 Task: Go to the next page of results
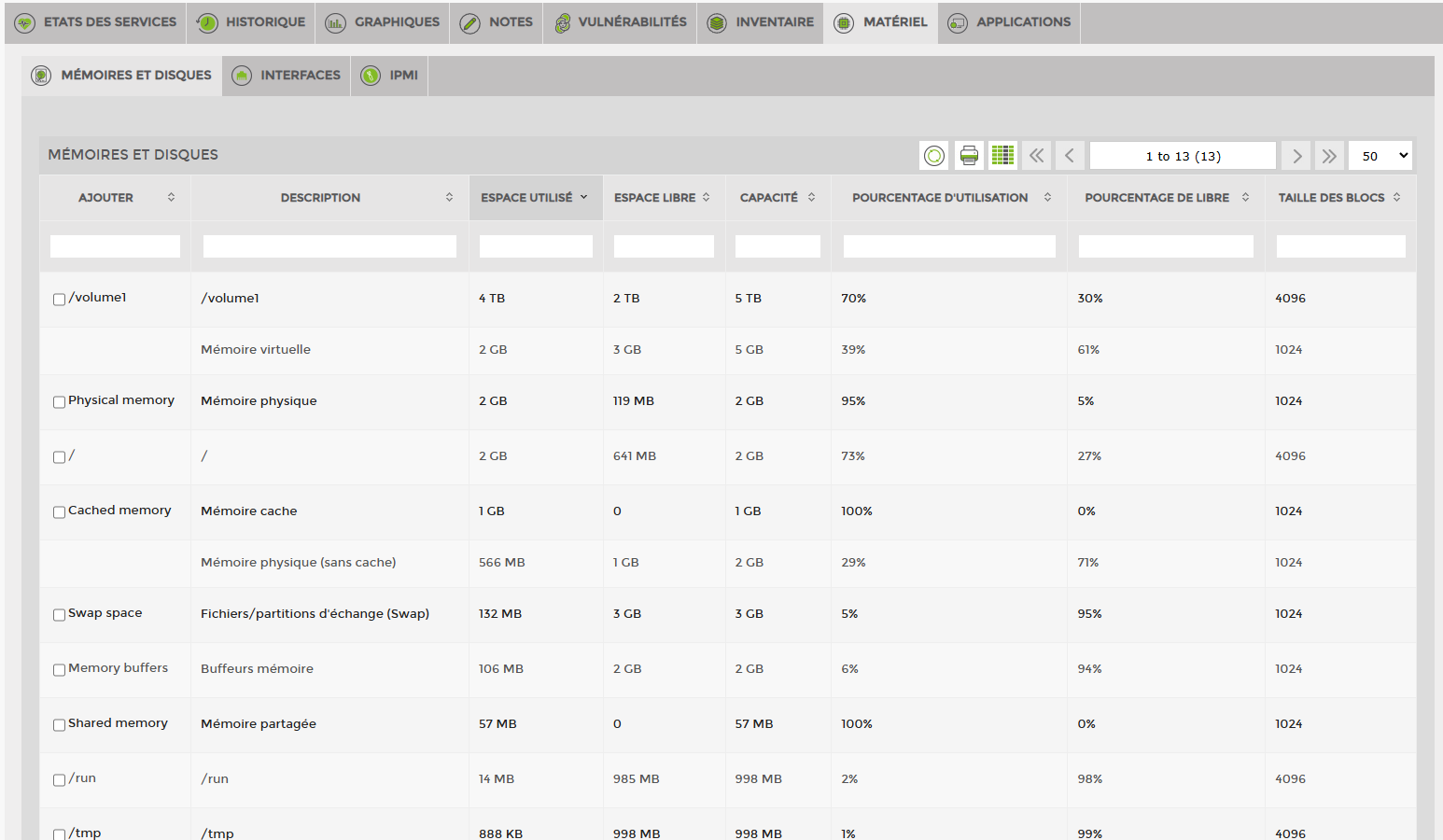pos(1296,156)
